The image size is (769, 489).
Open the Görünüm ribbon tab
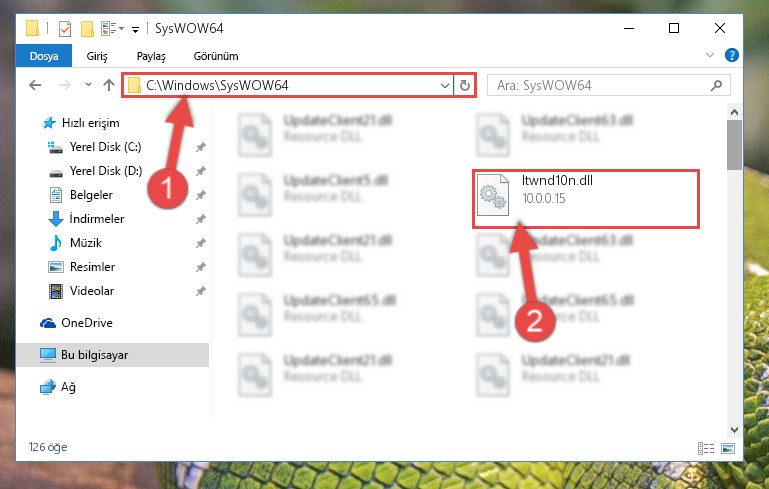pos(216,56)
